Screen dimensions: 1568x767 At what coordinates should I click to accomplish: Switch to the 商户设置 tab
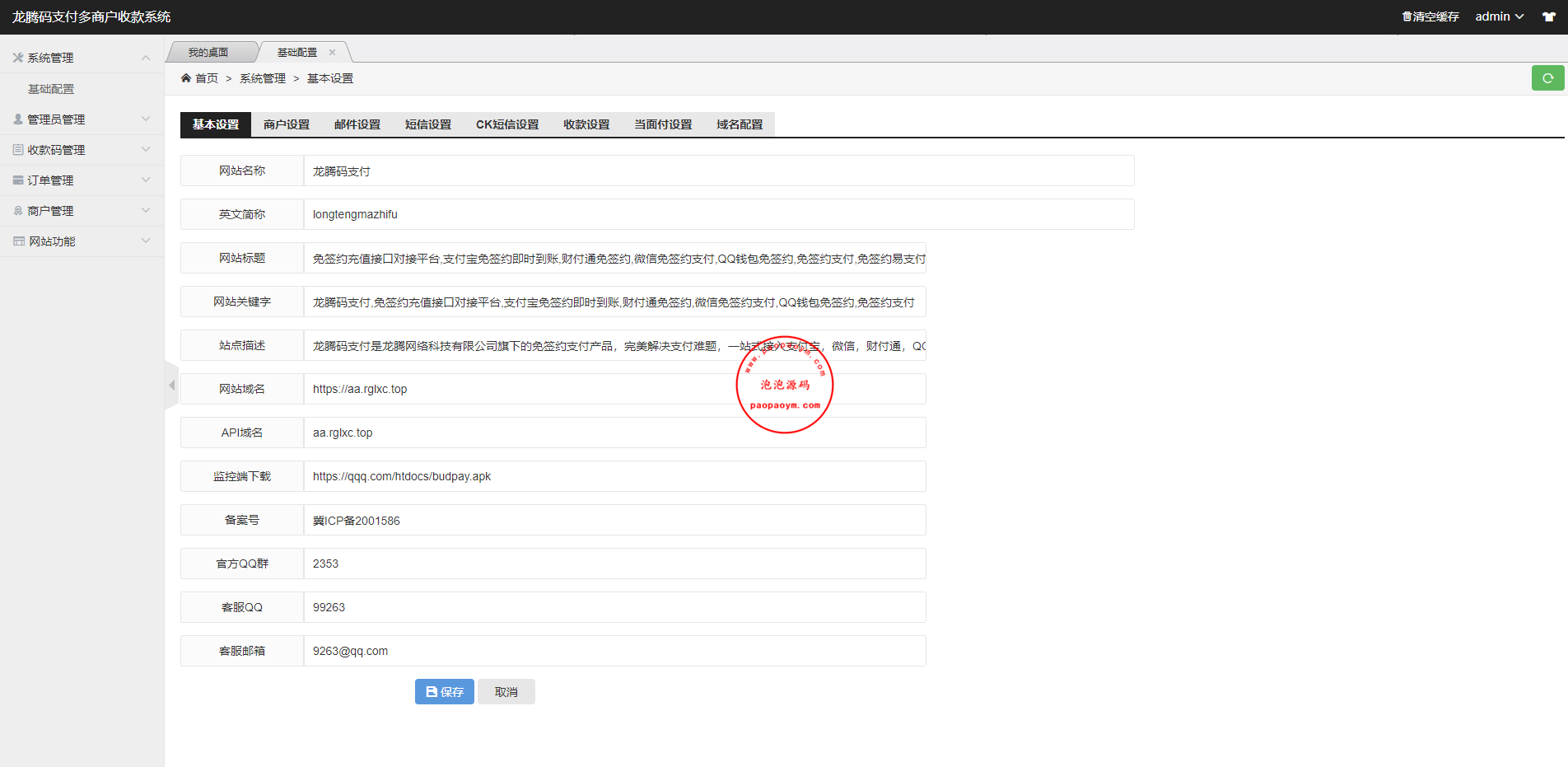pyautogui.click(x=287, y=124)
